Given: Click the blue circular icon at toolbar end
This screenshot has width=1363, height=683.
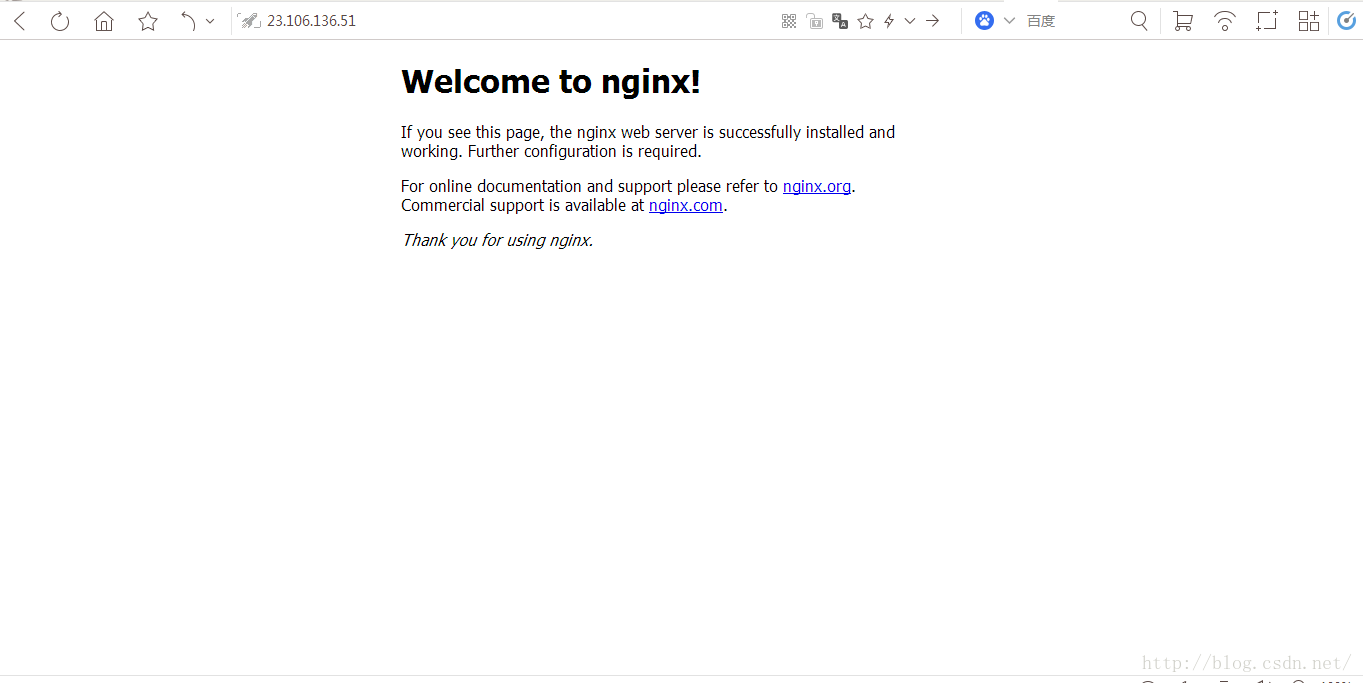Looking at the screenshot, I should click(x=1347, y=21).
